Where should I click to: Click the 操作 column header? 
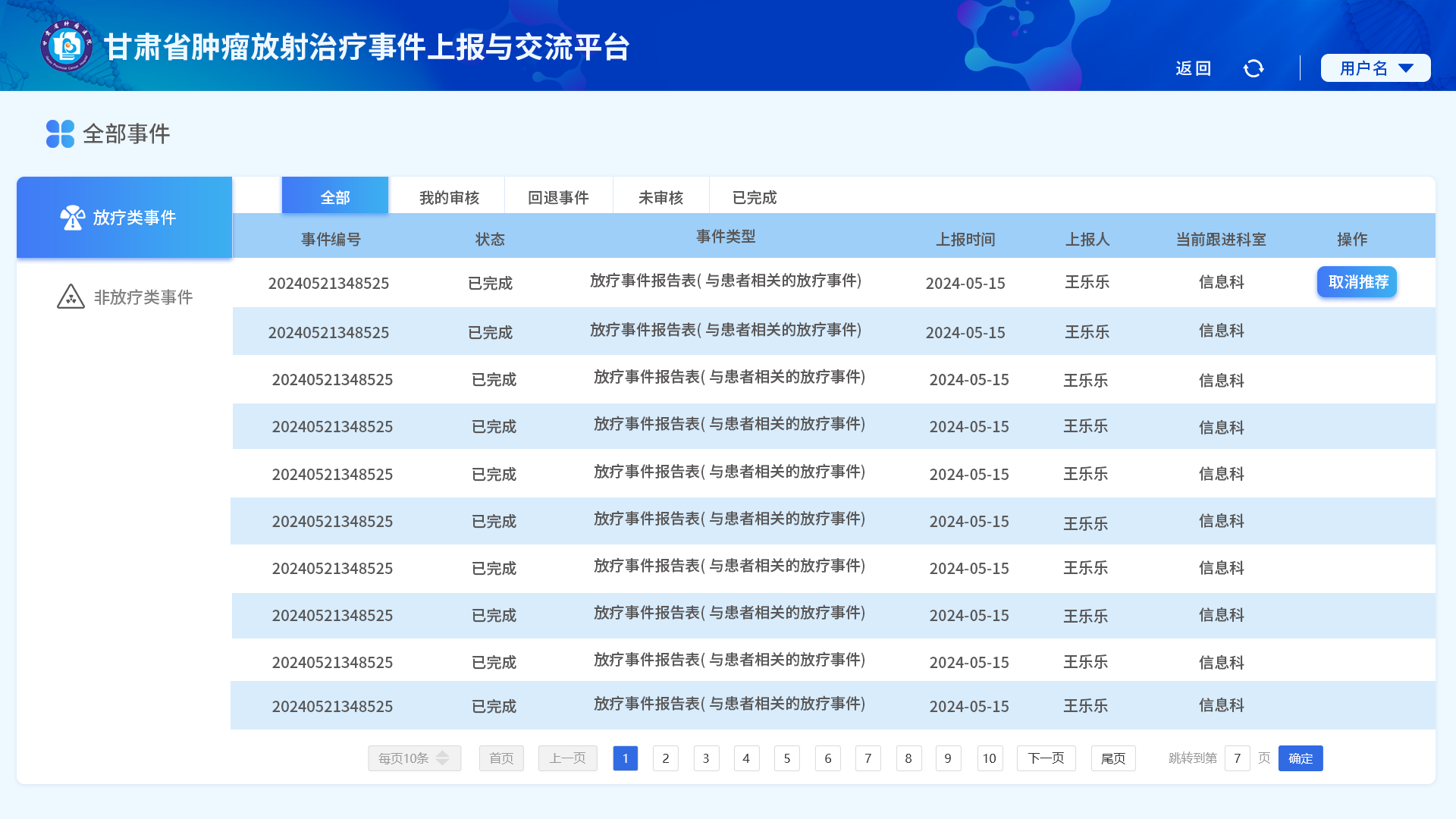point(1352,240)
